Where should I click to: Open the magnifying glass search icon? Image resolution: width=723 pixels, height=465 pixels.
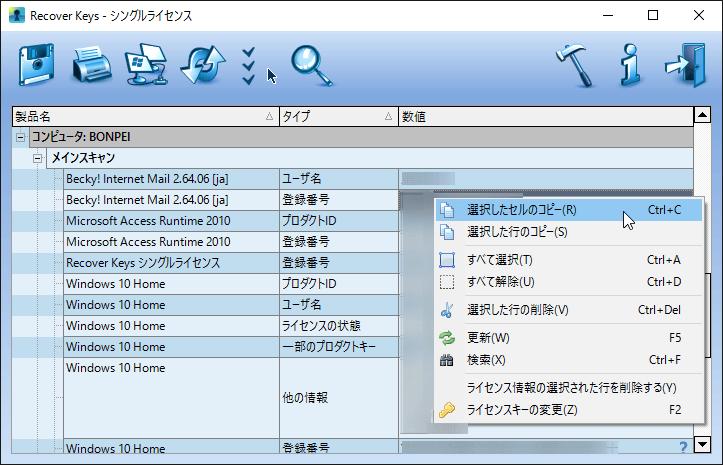pyautogui.click(x=312, y=66)
